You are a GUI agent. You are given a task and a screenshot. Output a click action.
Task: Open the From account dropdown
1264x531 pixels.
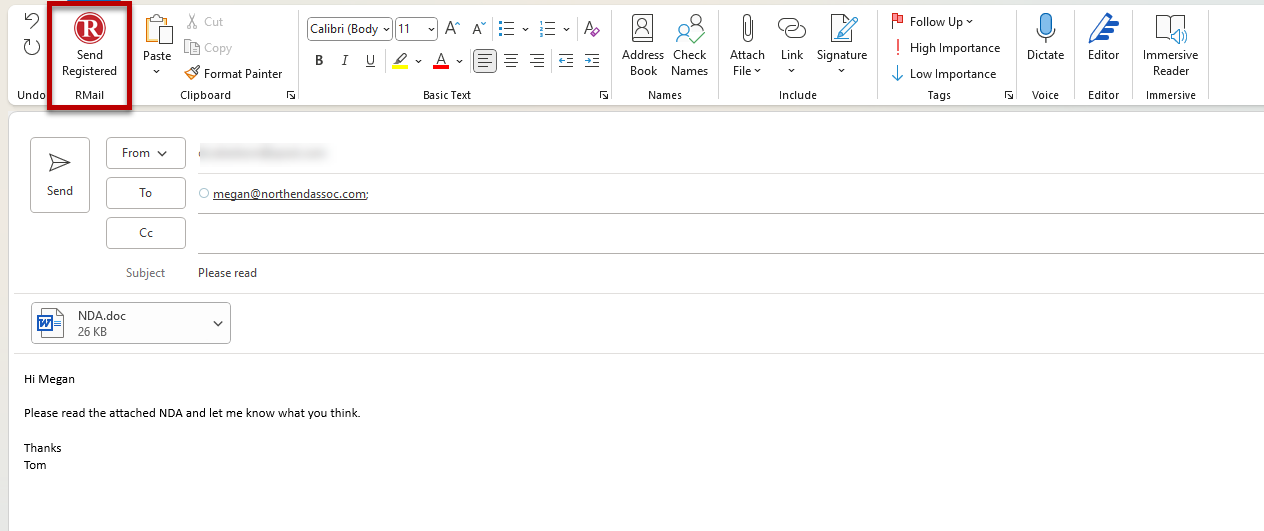[x=146, y=153]
